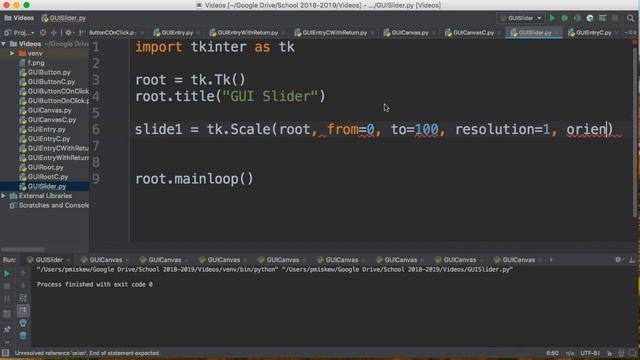This screenshot has width=640, height=360.
Task: Toggle soft-wrap icon in Run panel
Action: 23,298
